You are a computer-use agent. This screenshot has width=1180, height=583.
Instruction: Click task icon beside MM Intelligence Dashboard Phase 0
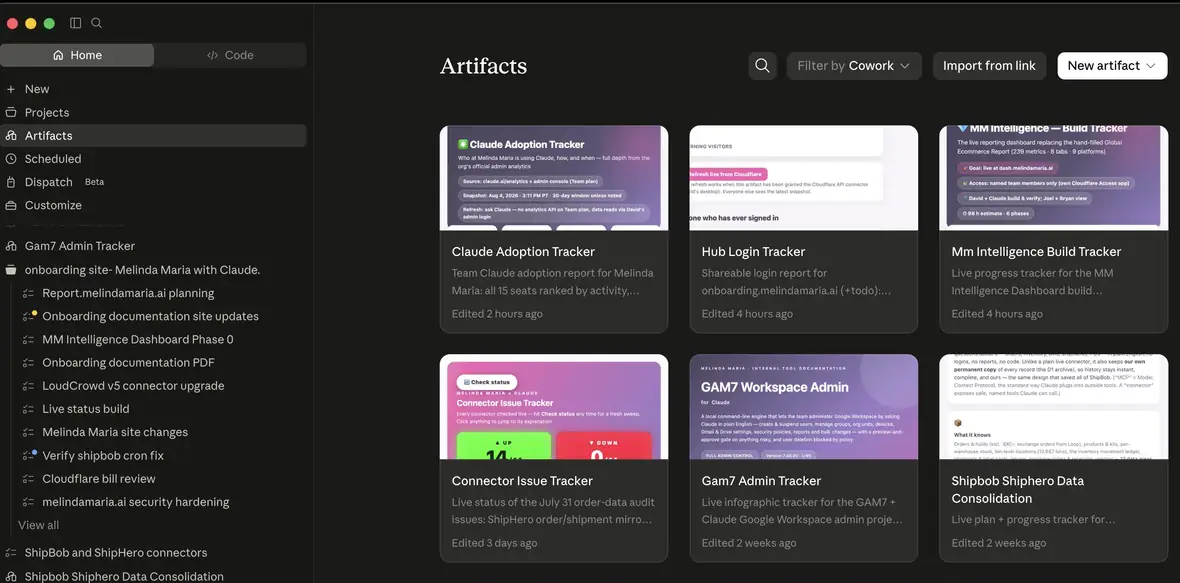pyautogui.click(x=29, y=339)
